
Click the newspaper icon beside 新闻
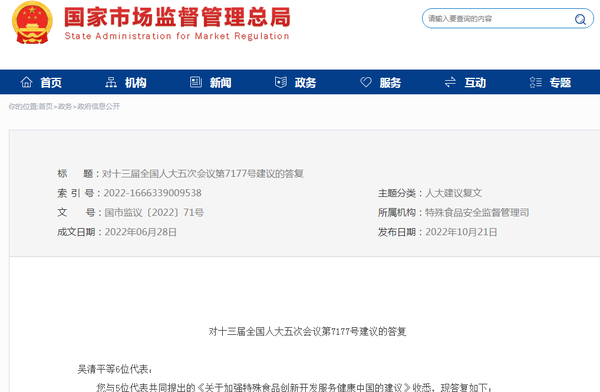point(196,82)
